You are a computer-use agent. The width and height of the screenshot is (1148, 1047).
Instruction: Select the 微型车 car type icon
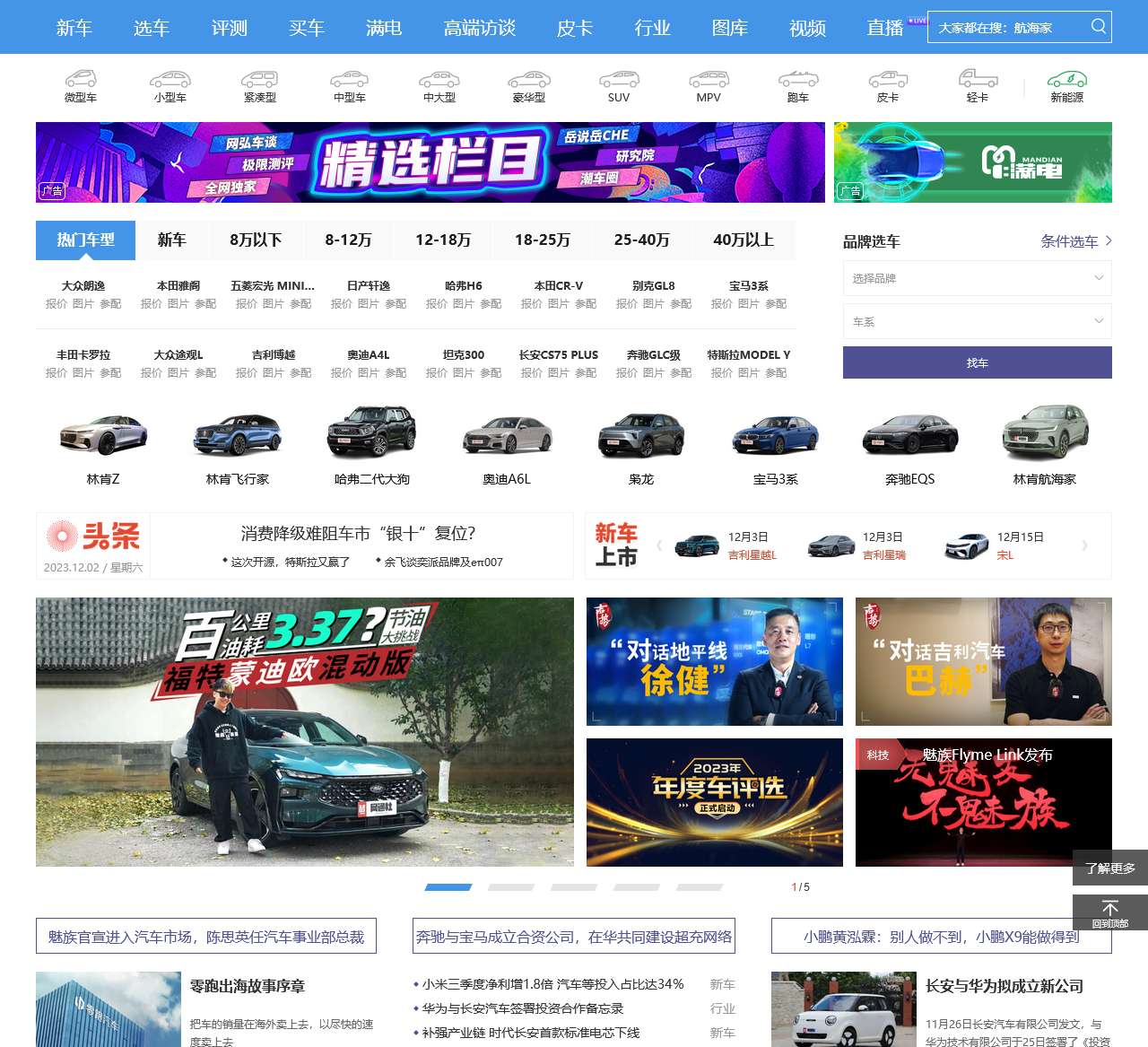81,79
